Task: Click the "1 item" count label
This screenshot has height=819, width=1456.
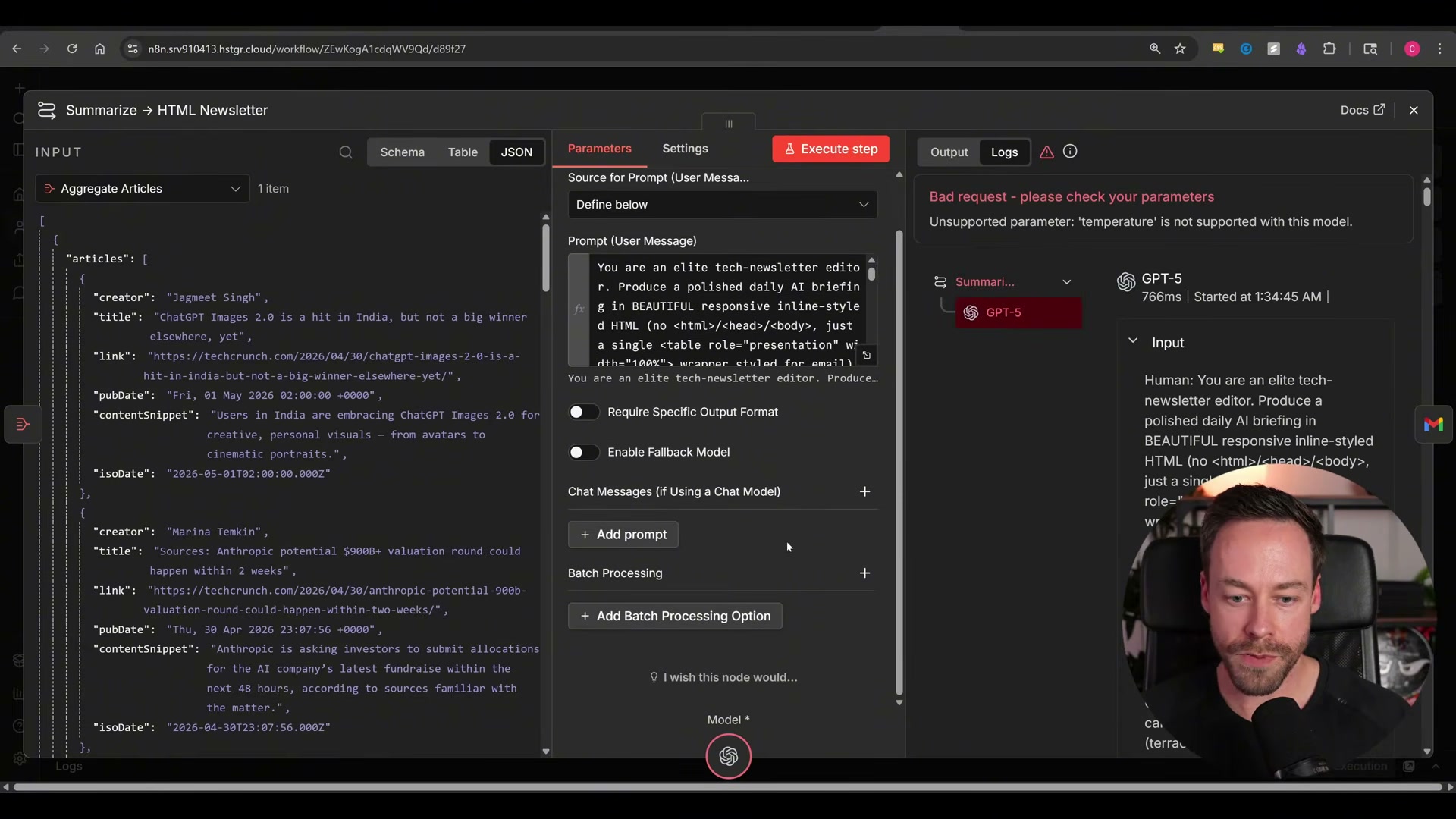Action: (273, 189)
